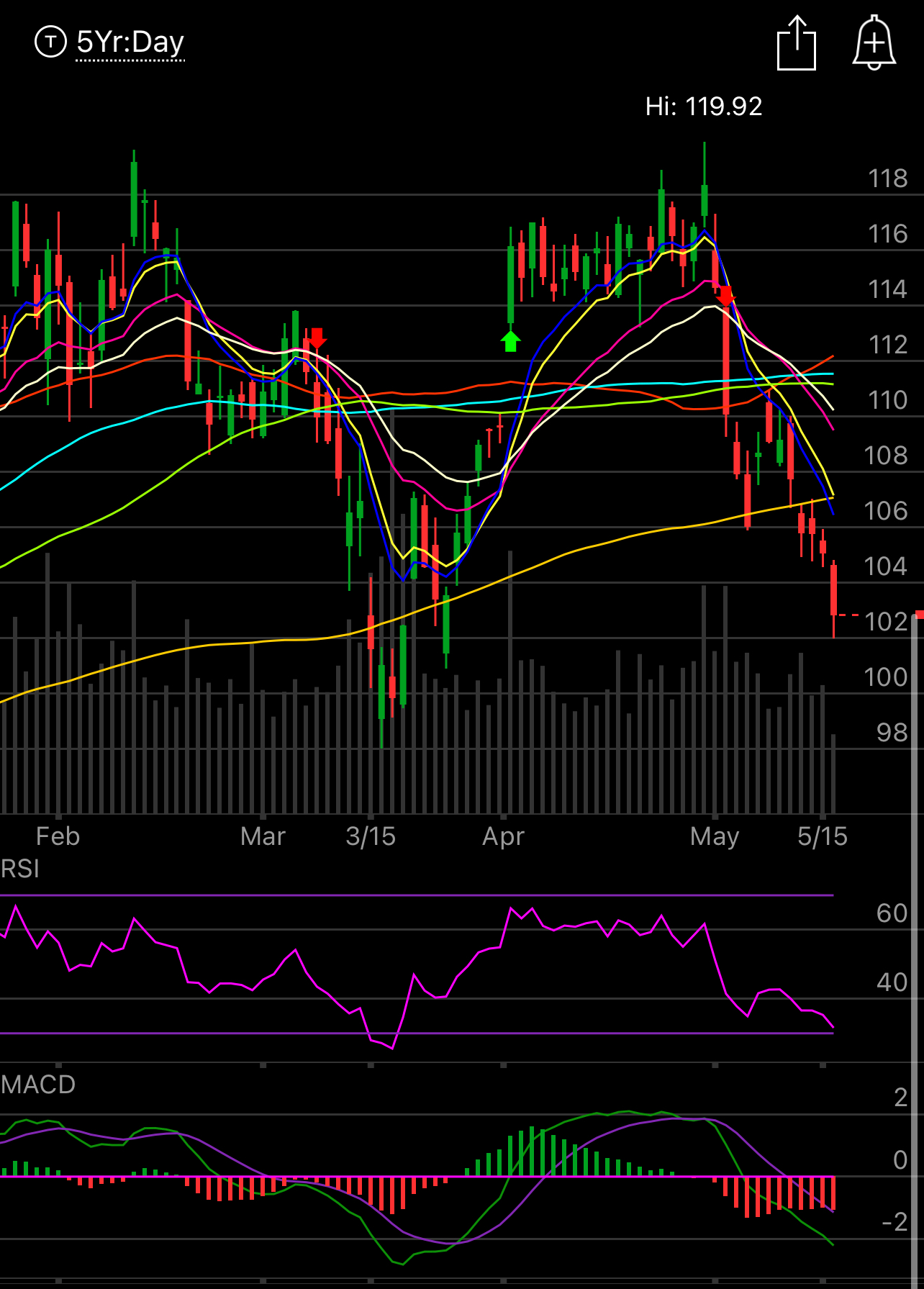Tap the MACD 2 level label
The image size is (924, 1289).
[x=901, y=1098]
